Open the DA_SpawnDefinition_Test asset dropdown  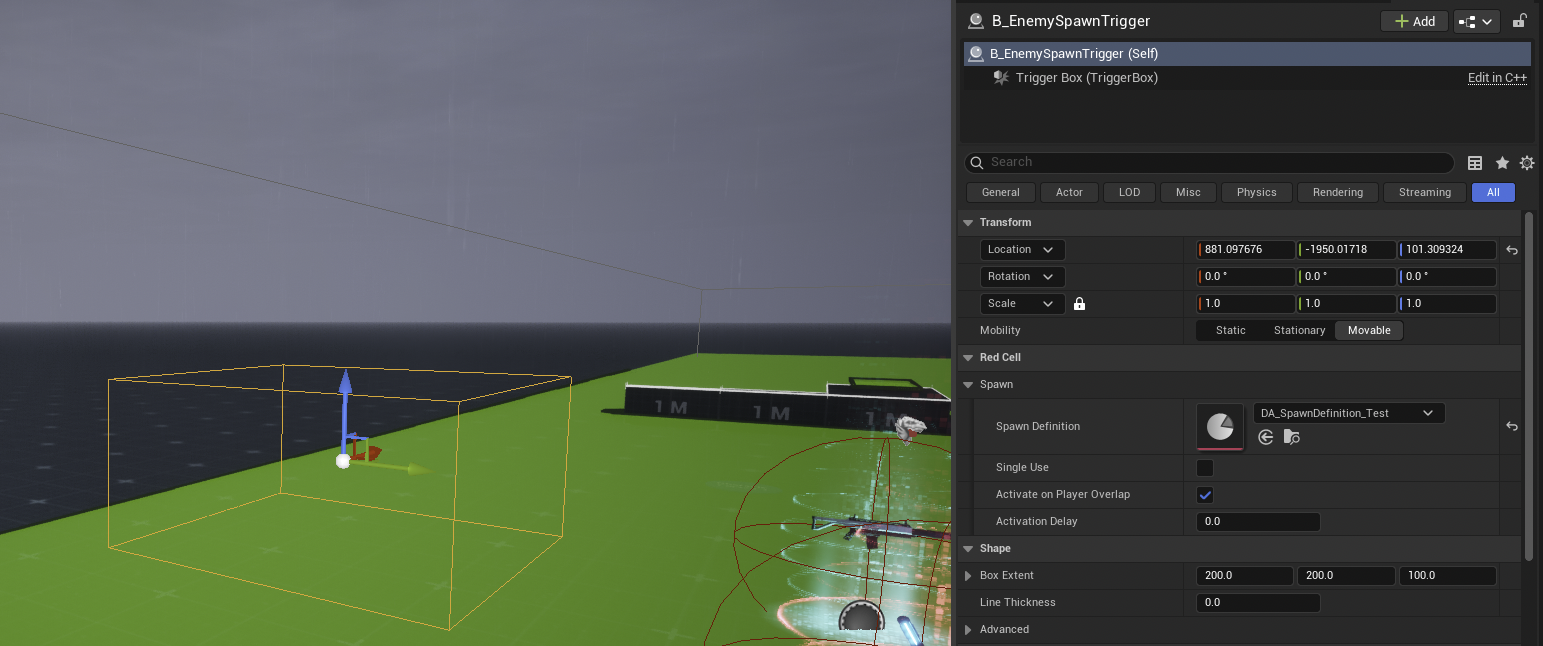(1348, 413)
